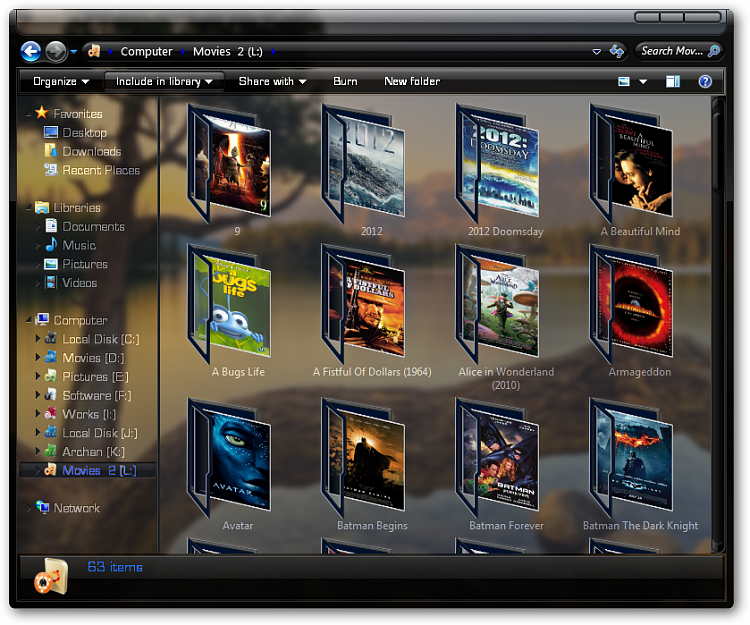Select Works (I:) drive
Screen dimensions: 750x625
[89, 414]
